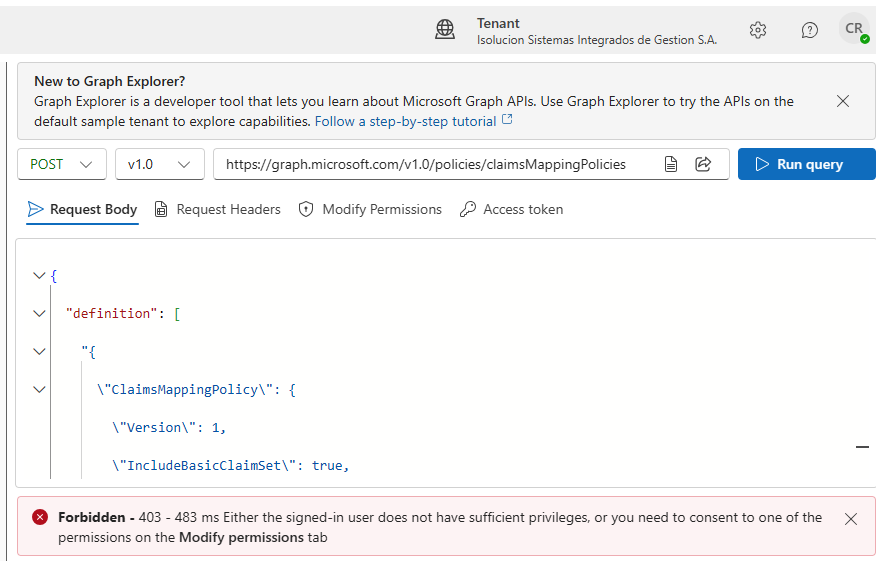Select the Request Body tab

[x=83, y=210]
